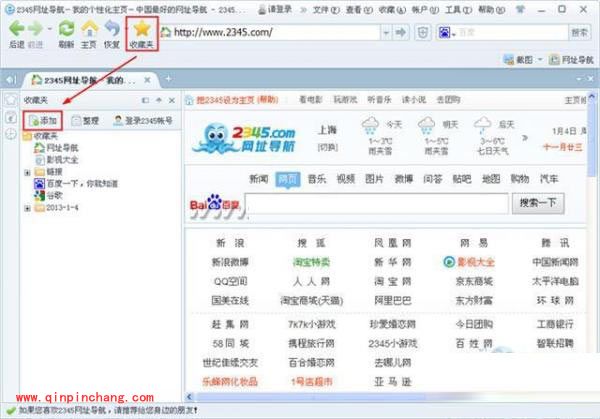Open the Tools (工具) menu

click(x=458, y=10)
